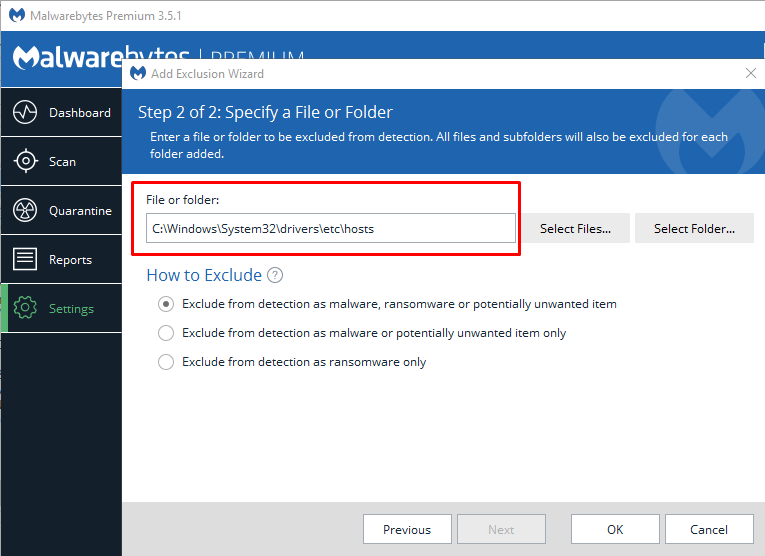Viewport: 765px width, 556px height.
Task: Click the disabled Next button
Action: point(502,529)
